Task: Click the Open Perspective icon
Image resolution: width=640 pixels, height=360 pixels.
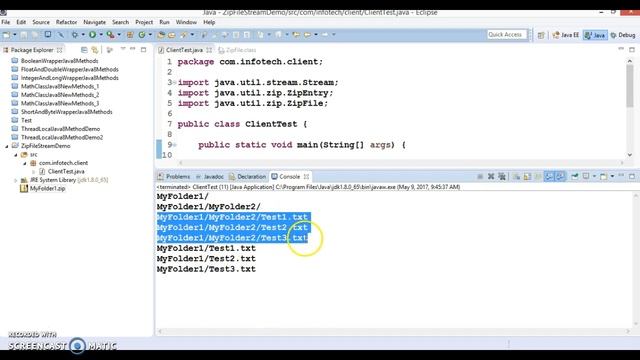Action: [x=541, y=35]
